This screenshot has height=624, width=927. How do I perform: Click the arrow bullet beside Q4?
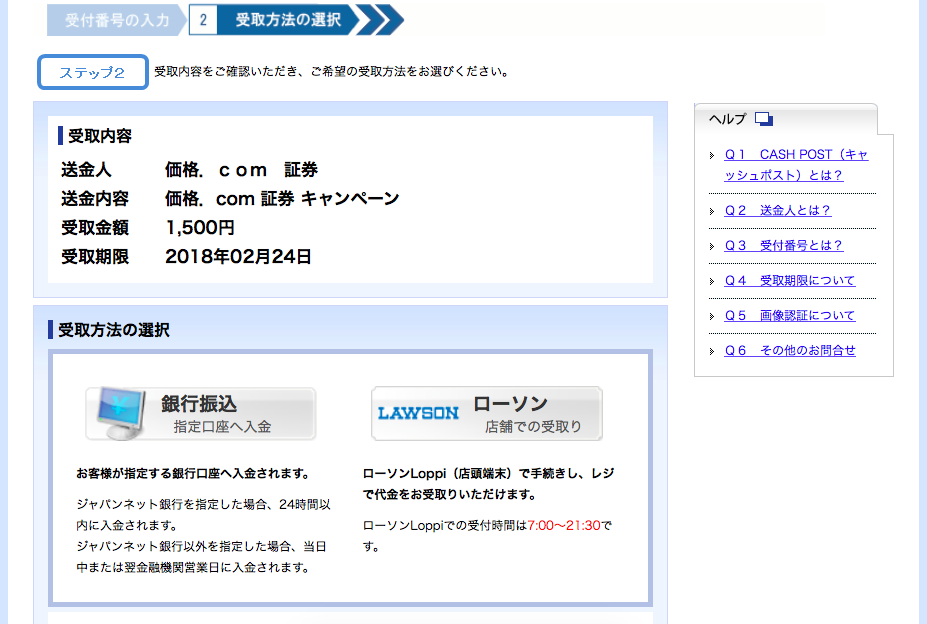[x=712, y=281]
